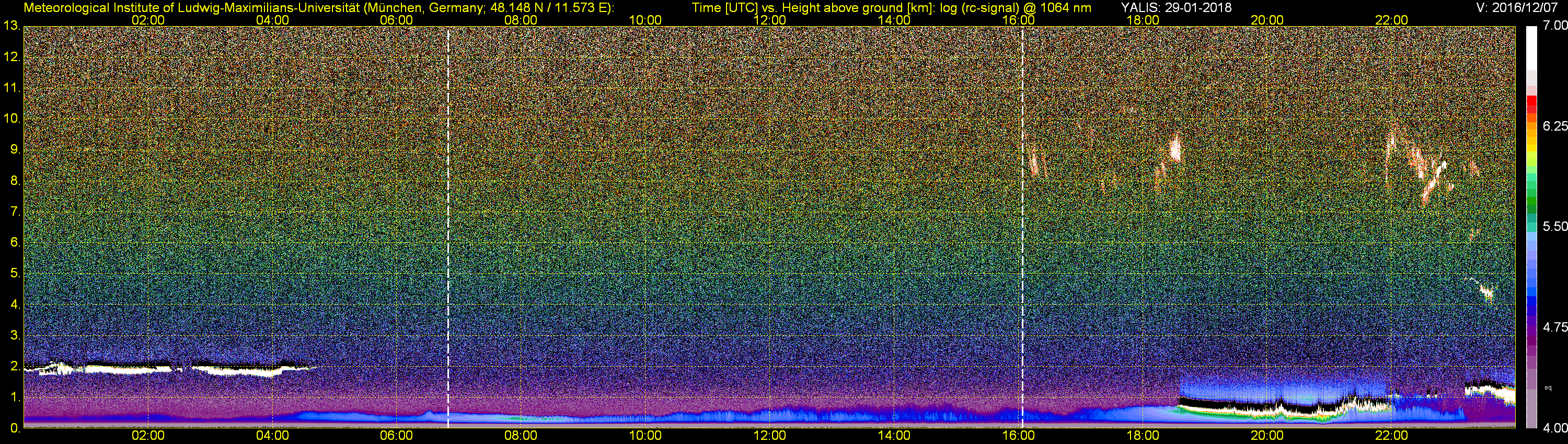Click the 7.00 value on the color scale
1568x444 pixels.
(1555, 26)
